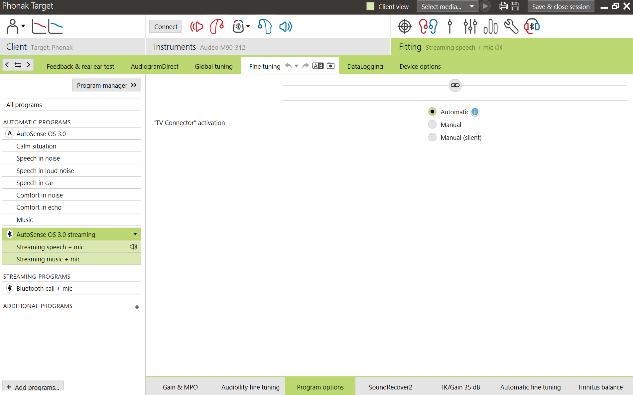Open the right audiogram curve icon

(56, 27)
